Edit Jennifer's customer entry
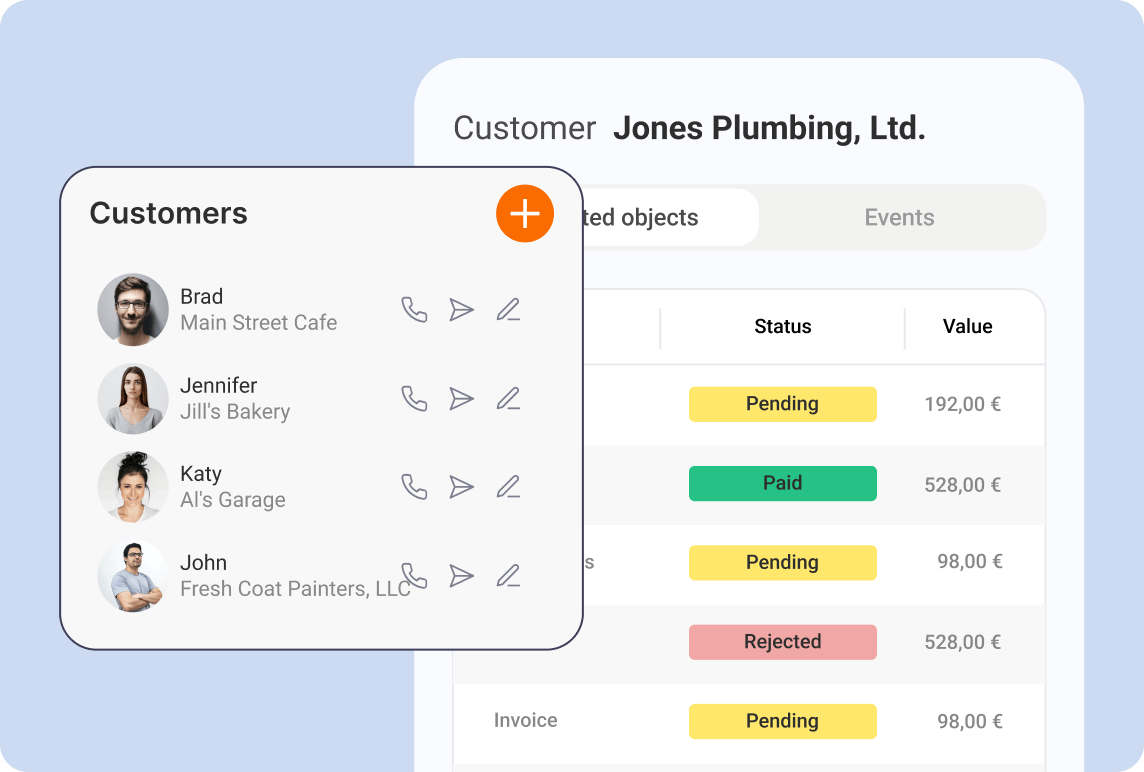1144x772 pixels. pyautogui.click(x=509, y=399)
